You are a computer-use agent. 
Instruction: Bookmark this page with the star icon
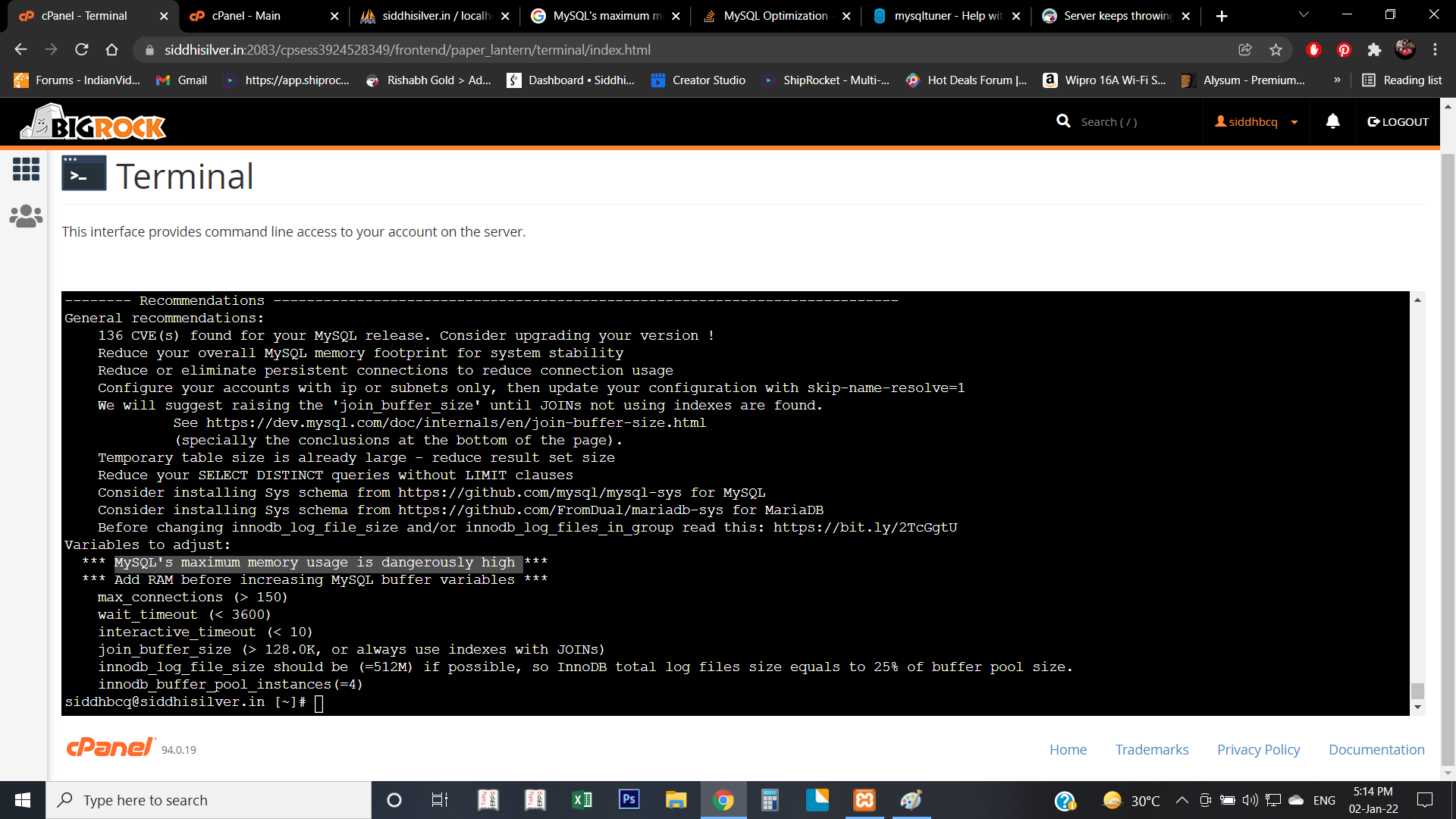coord(1276,50)
